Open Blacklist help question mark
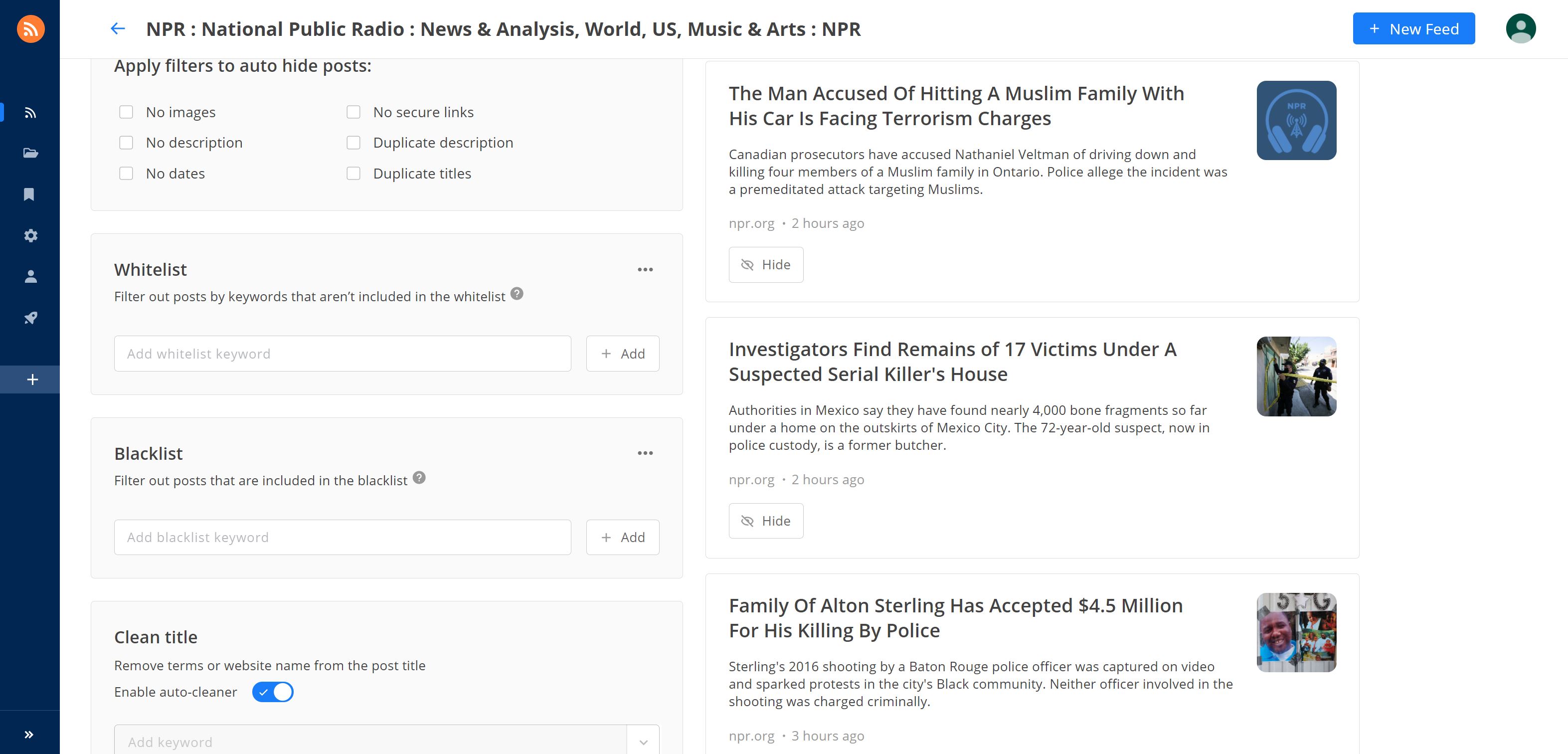 click(419, 478)
